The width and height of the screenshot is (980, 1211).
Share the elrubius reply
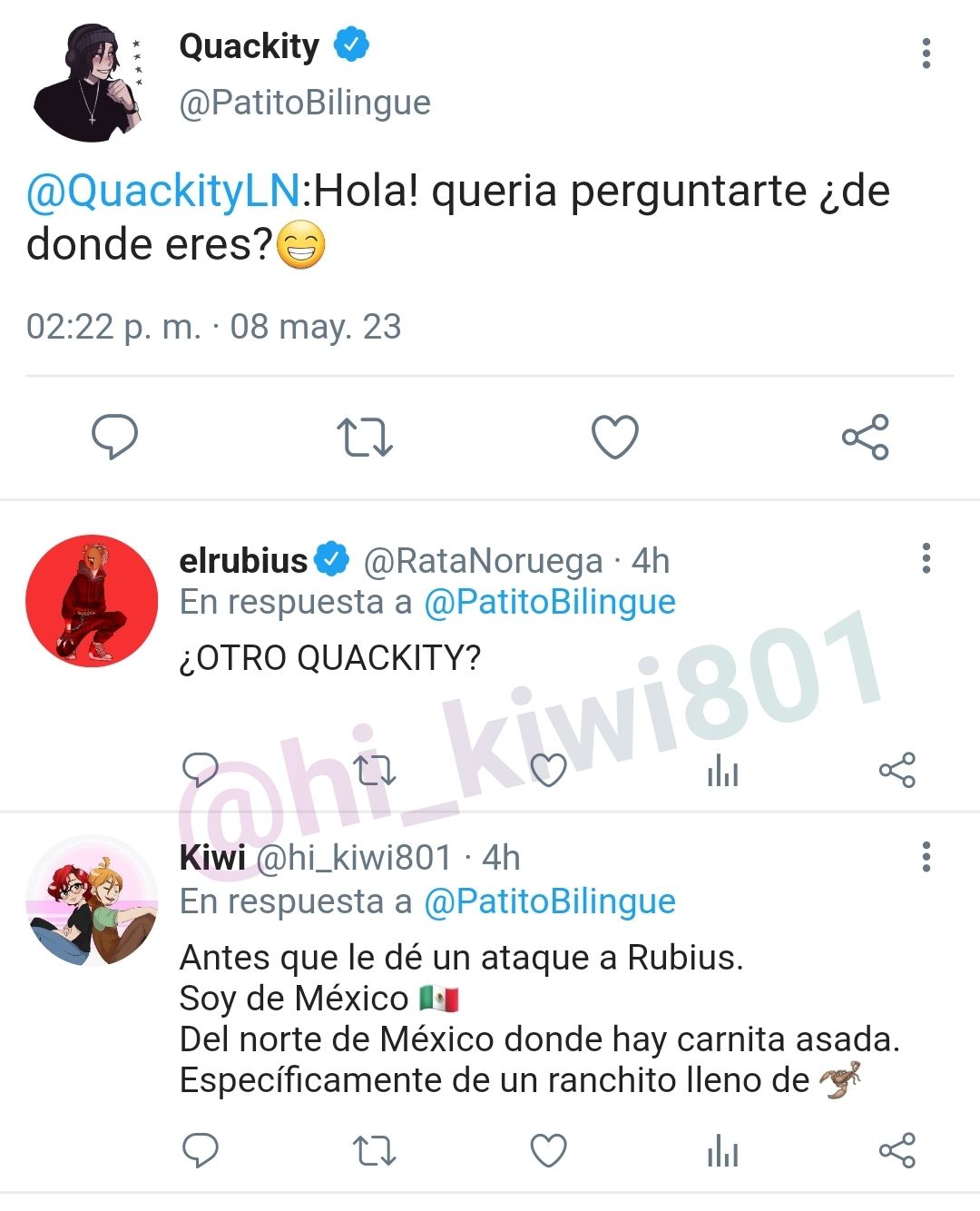click(897, 770)
